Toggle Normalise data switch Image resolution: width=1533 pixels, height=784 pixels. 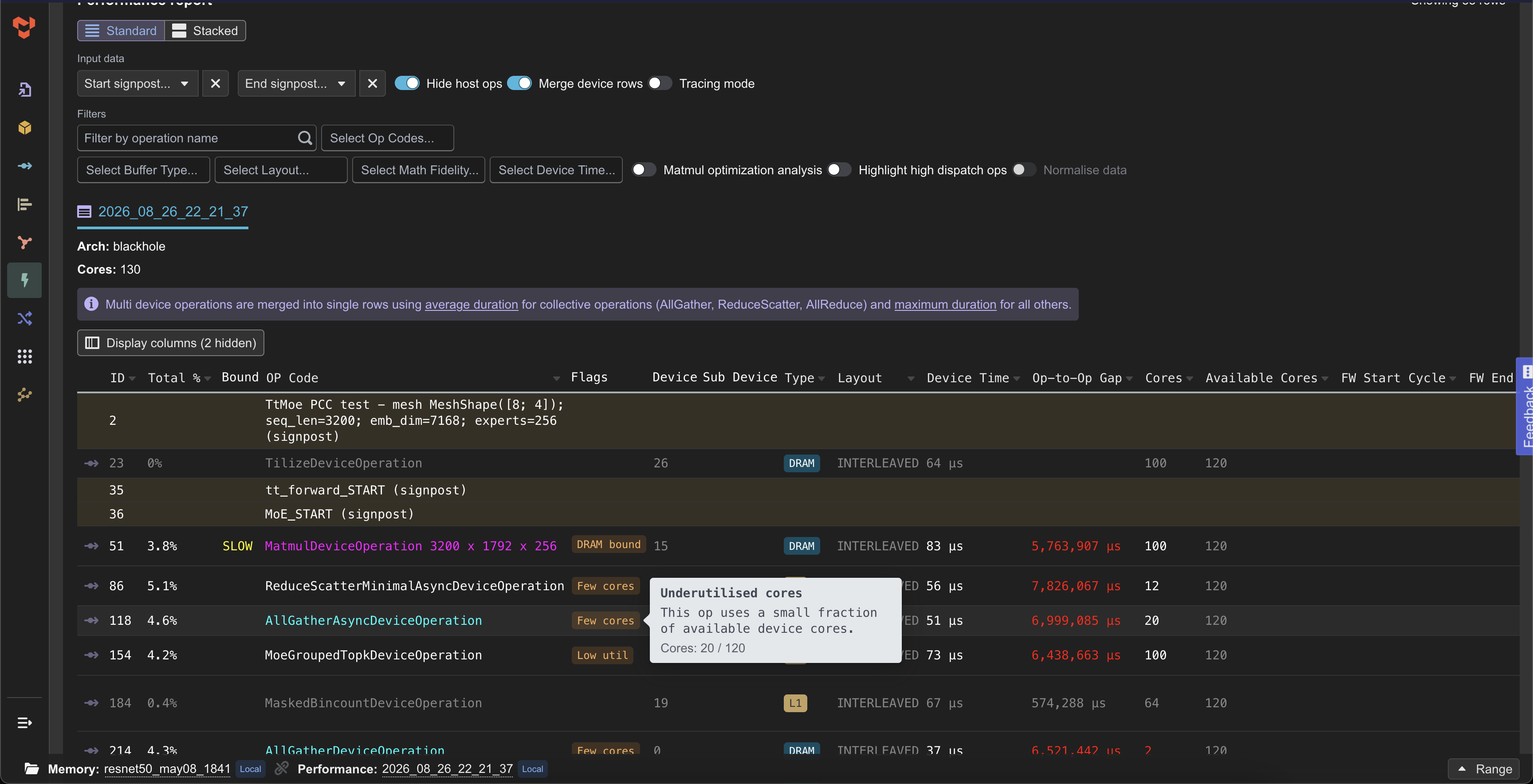[x=1024, y=169]
